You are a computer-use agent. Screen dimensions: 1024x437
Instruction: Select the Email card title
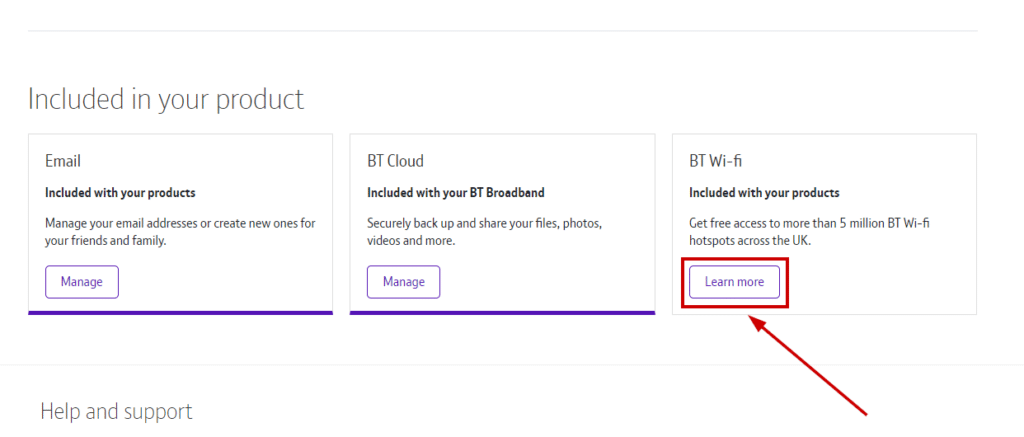click(63, 161)
